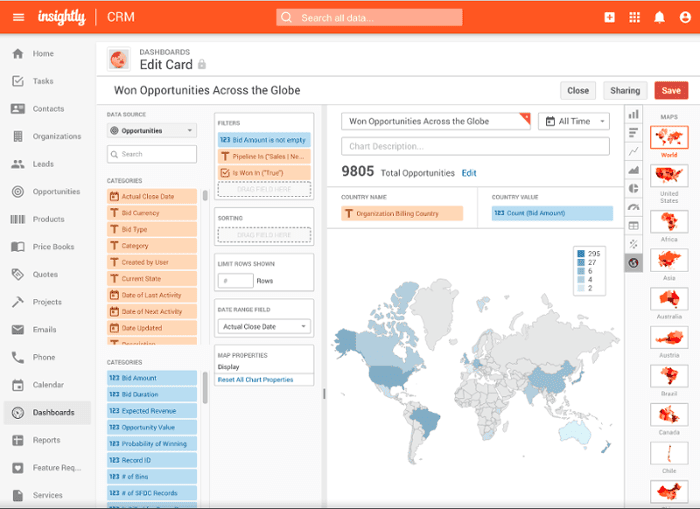This screenshot has width=700, height=509.
Task: Go to Home in sidebar
Action: click(43, 54)
